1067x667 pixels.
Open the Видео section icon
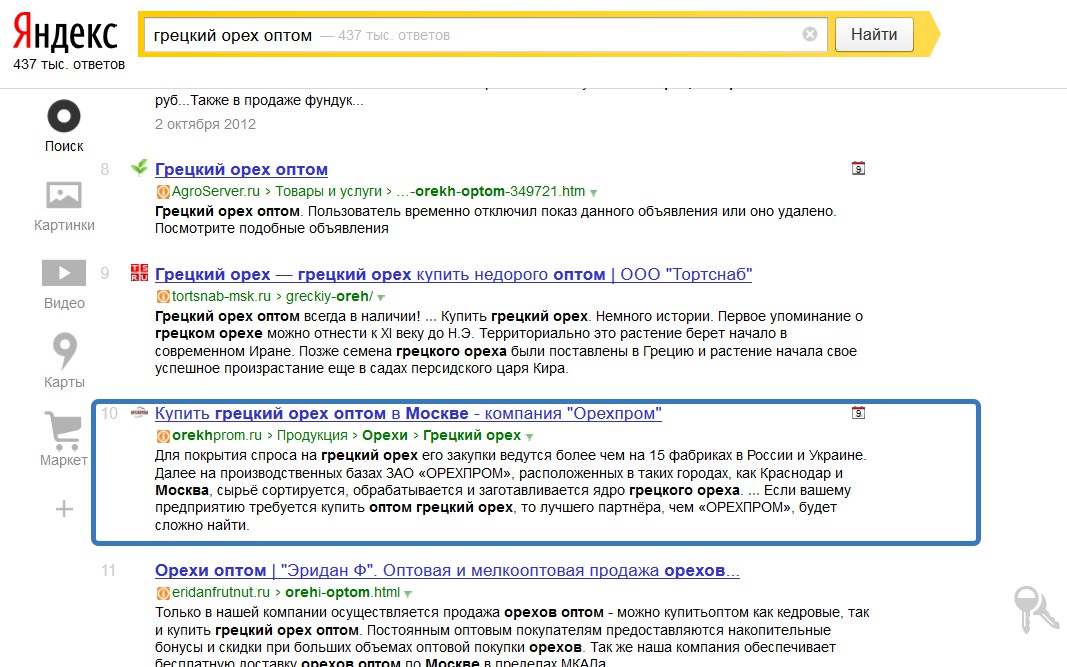click(x=64, y=273)
